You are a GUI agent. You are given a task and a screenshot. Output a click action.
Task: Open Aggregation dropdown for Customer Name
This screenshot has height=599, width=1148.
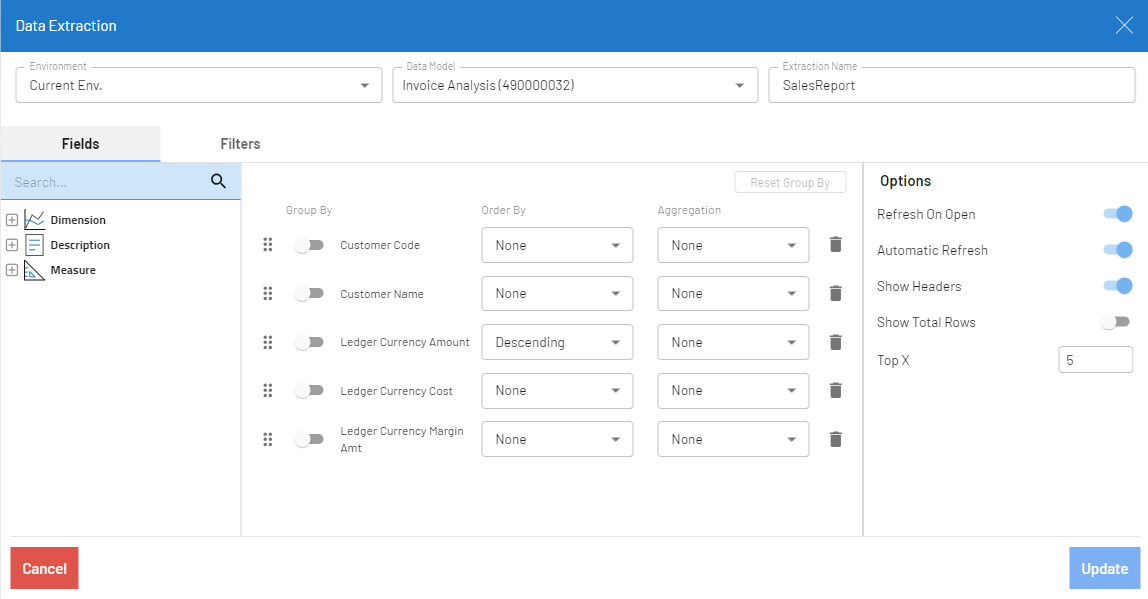point(733,294)
